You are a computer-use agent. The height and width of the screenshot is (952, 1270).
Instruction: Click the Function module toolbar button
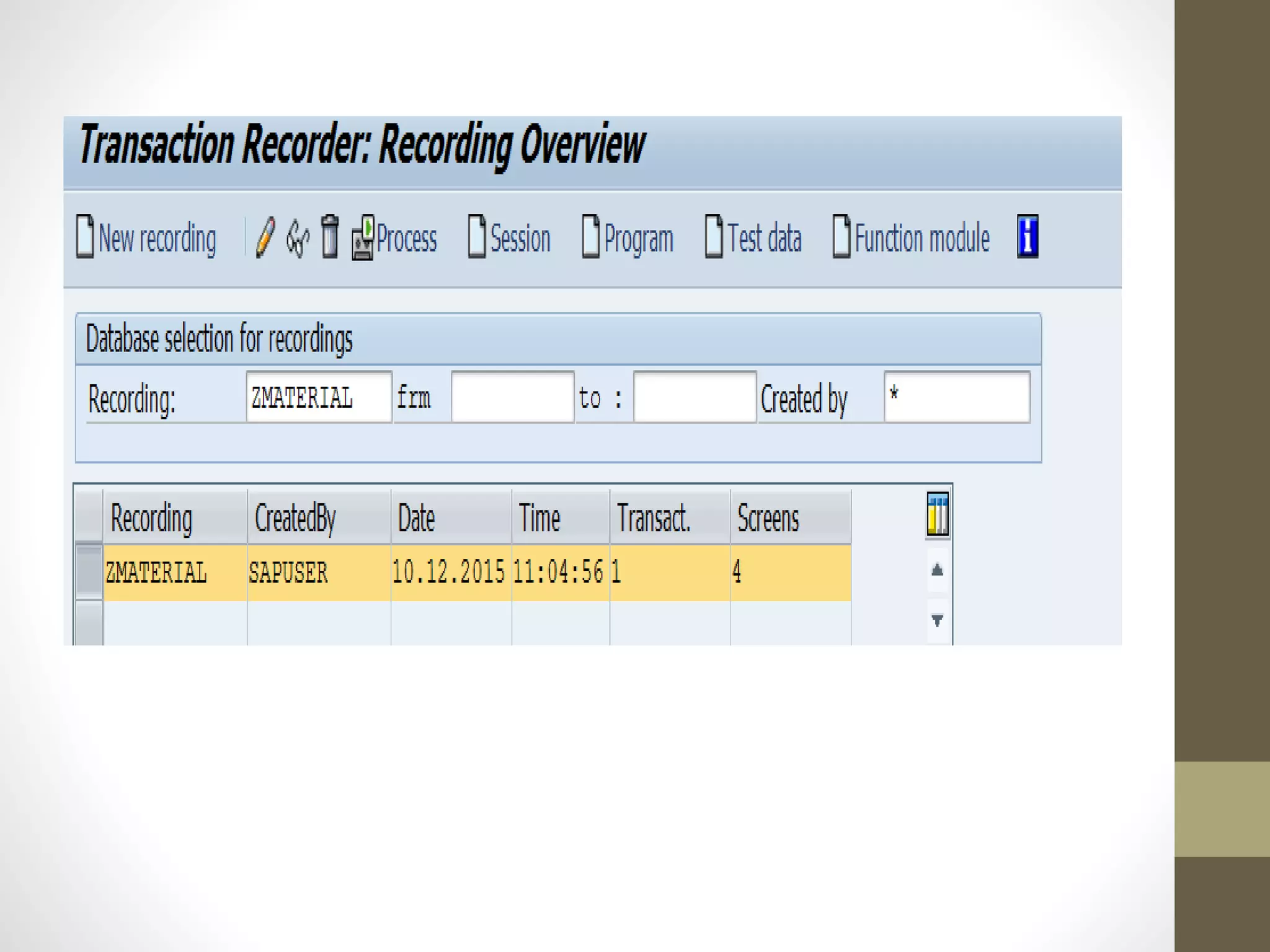click(911, 238)
